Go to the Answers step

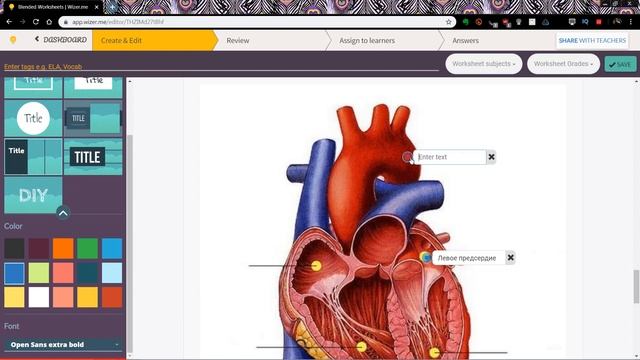(465, 40)
